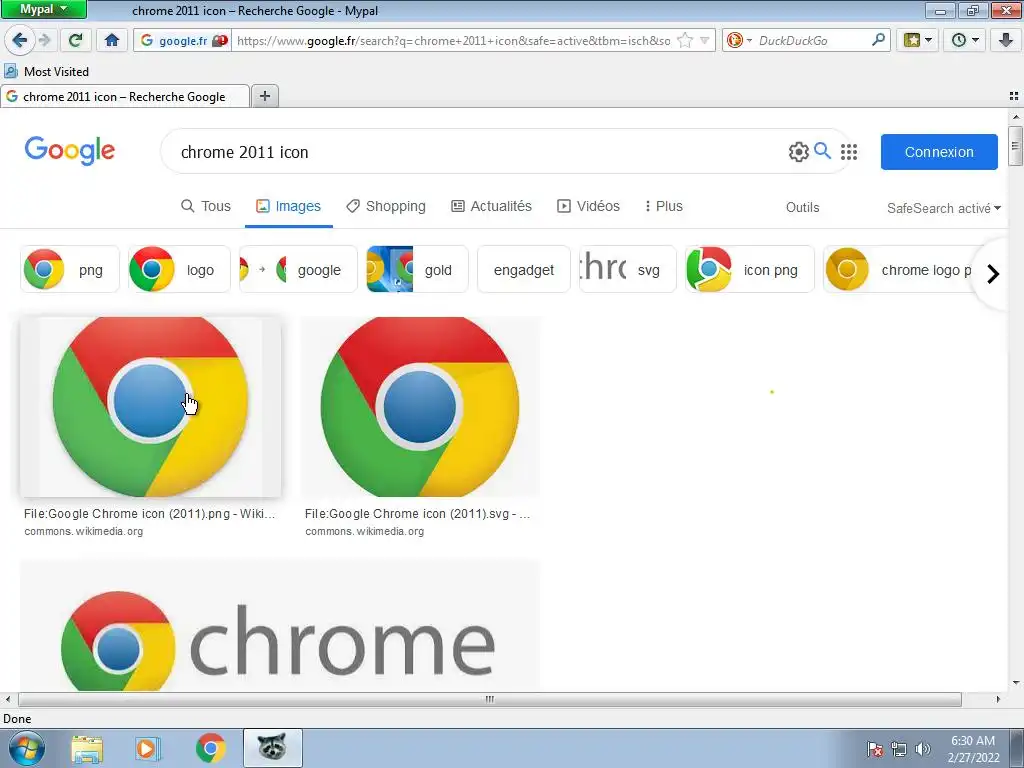
Task: Open the Chrome icon (2011).svg thumbnail
Action: tap(420, 407)
